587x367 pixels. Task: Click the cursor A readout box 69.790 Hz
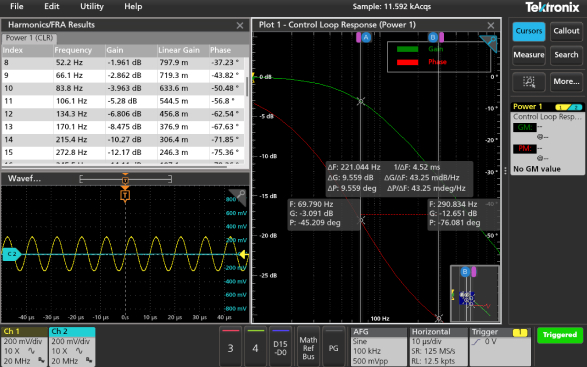tap(323, 214)
